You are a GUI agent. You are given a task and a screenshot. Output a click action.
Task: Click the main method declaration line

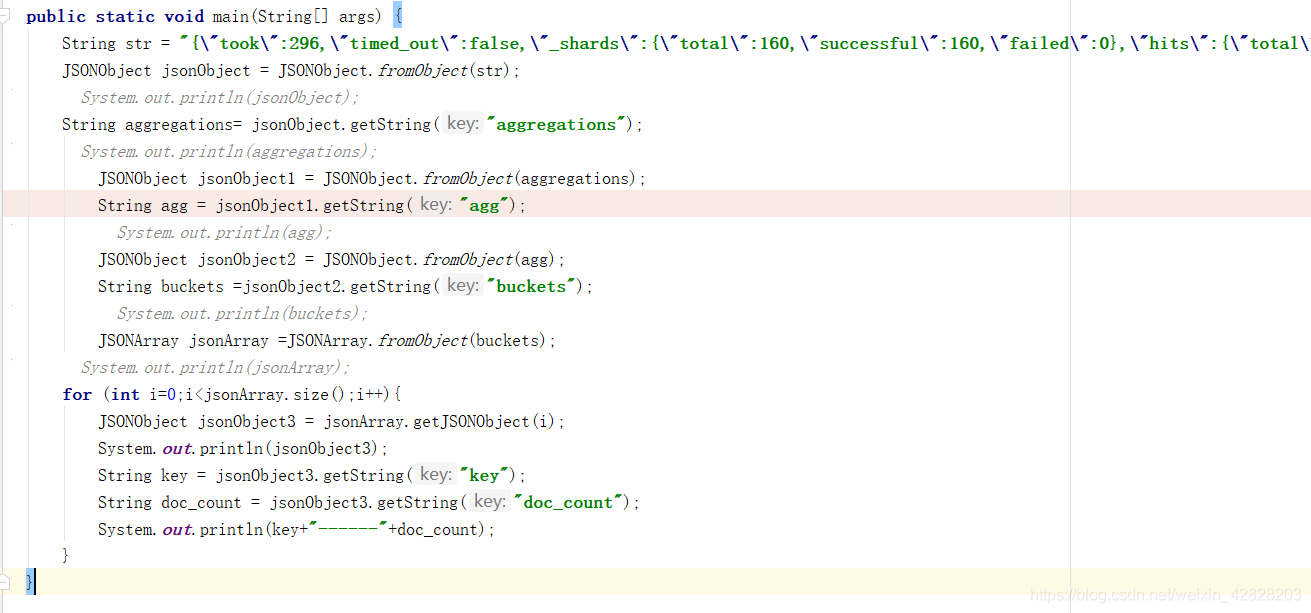coord(215,17)
